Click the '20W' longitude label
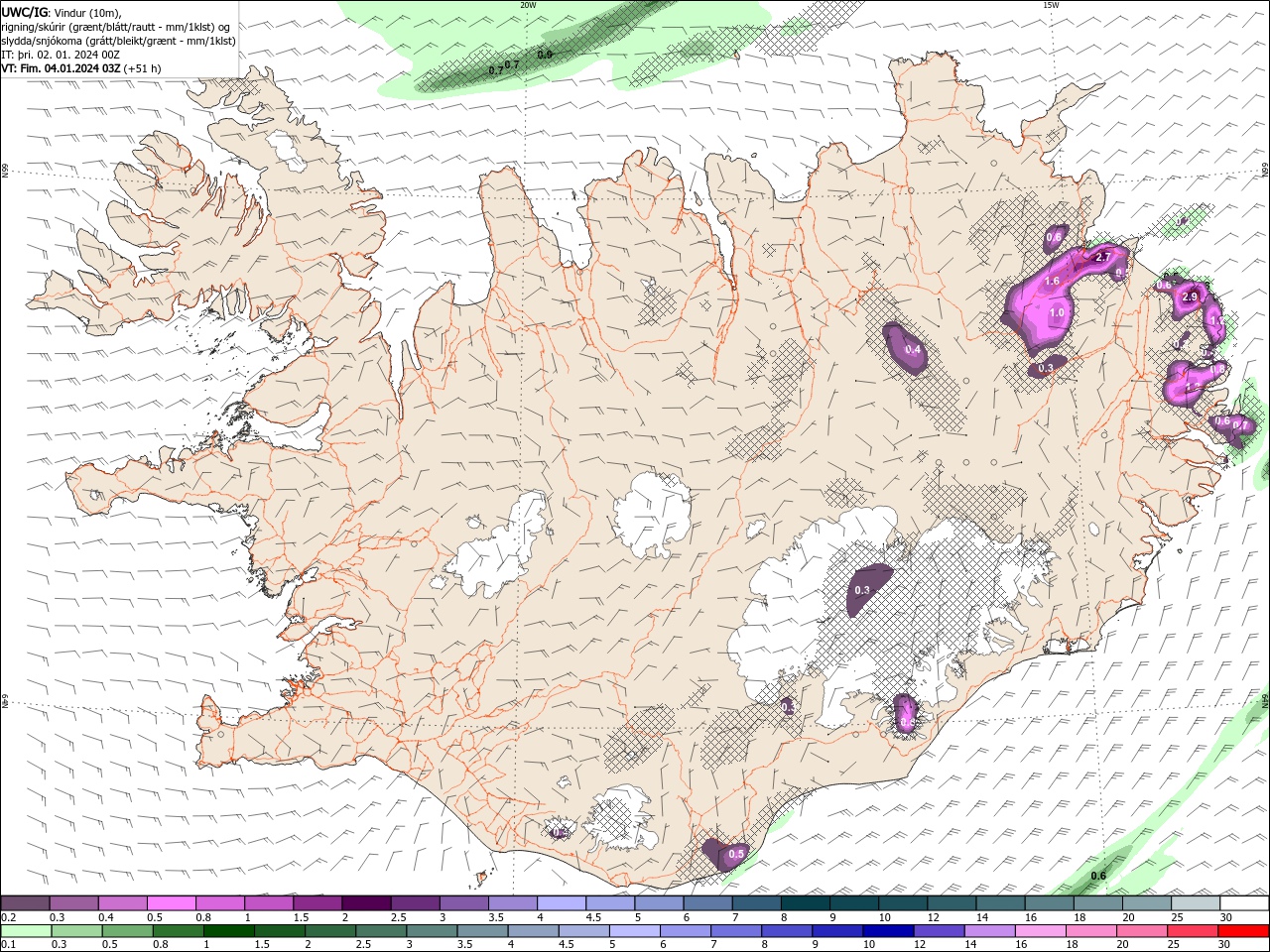The height and width of the screenshot is (952, 1270). tap(528, 5)
